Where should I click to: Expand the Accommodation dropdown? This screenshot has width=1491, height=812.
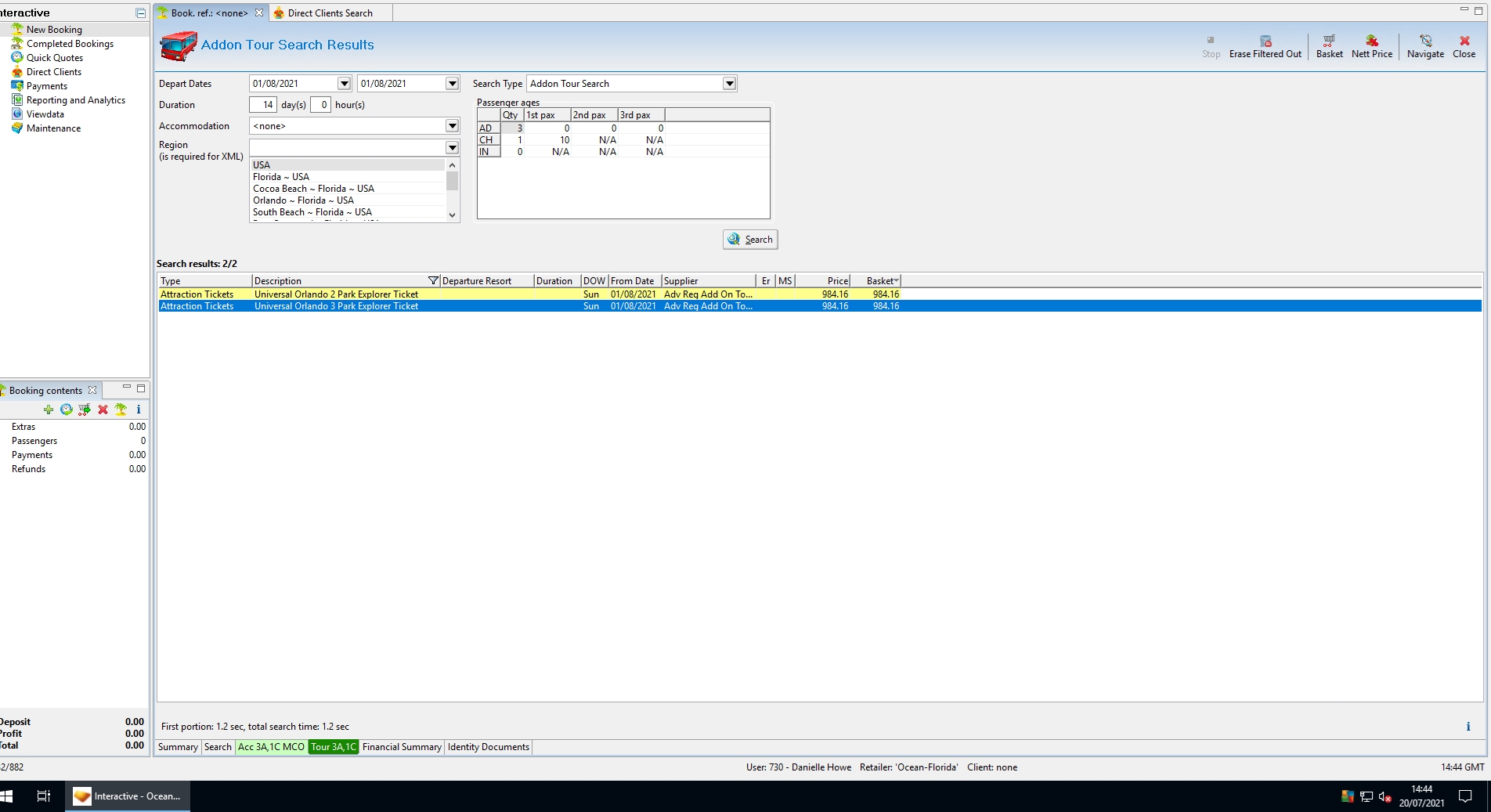pos(452,126)
